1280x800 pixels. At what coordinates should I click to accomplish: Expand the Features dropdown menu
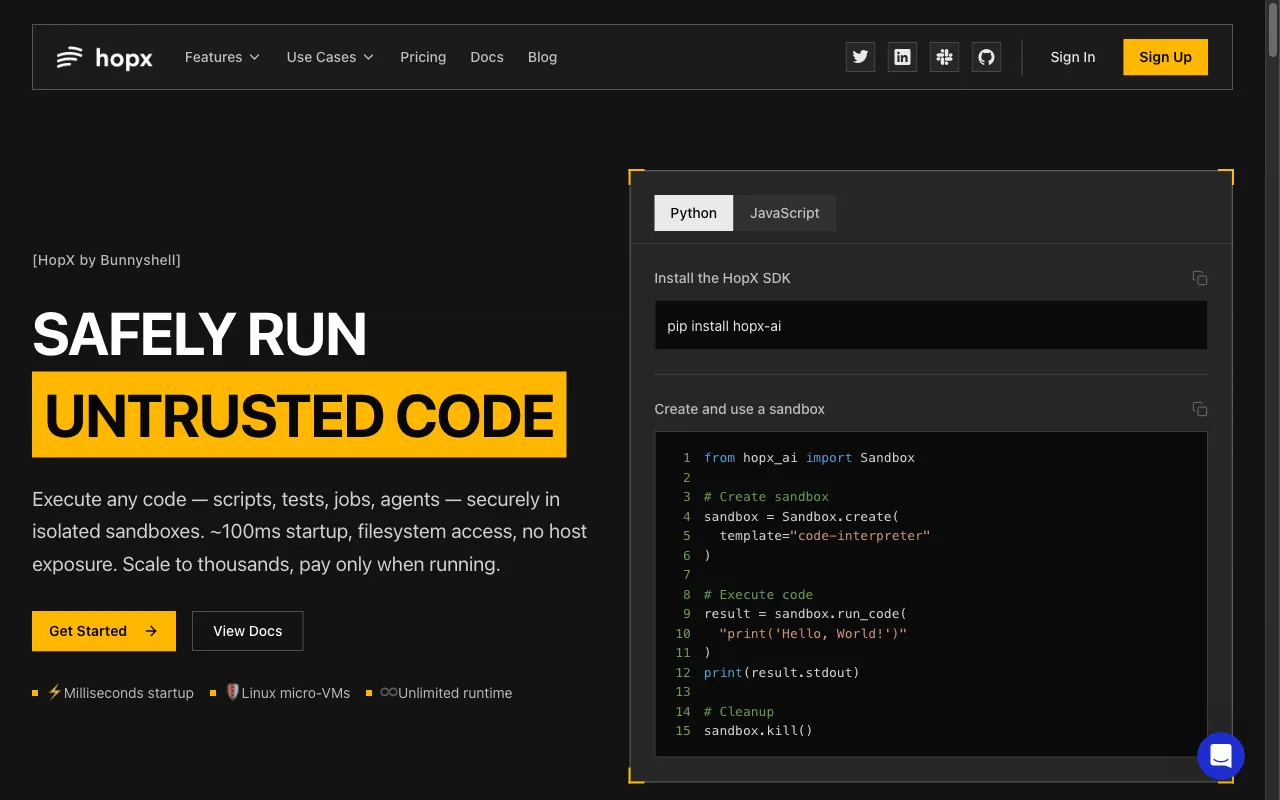pos(222,57)
